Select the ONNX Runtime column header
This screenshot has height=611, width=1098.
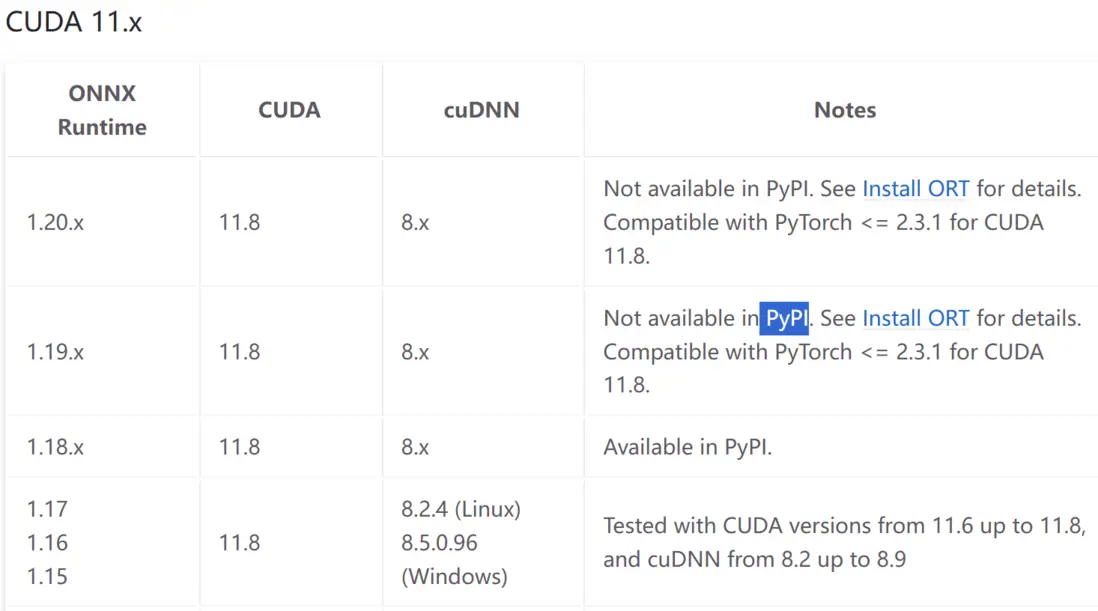click(x=102, y=110)
